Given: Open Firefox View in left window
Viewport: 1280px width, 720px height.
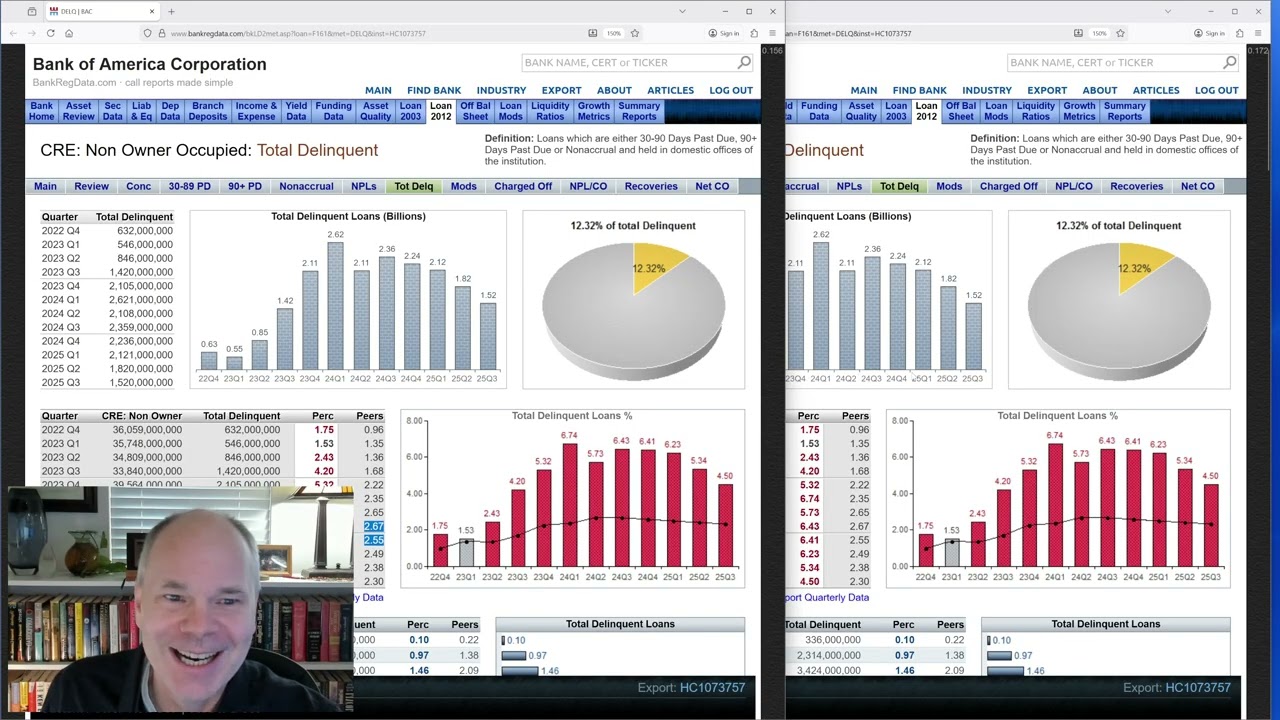Looking at the screenshot, I should (x=32, y=11).
